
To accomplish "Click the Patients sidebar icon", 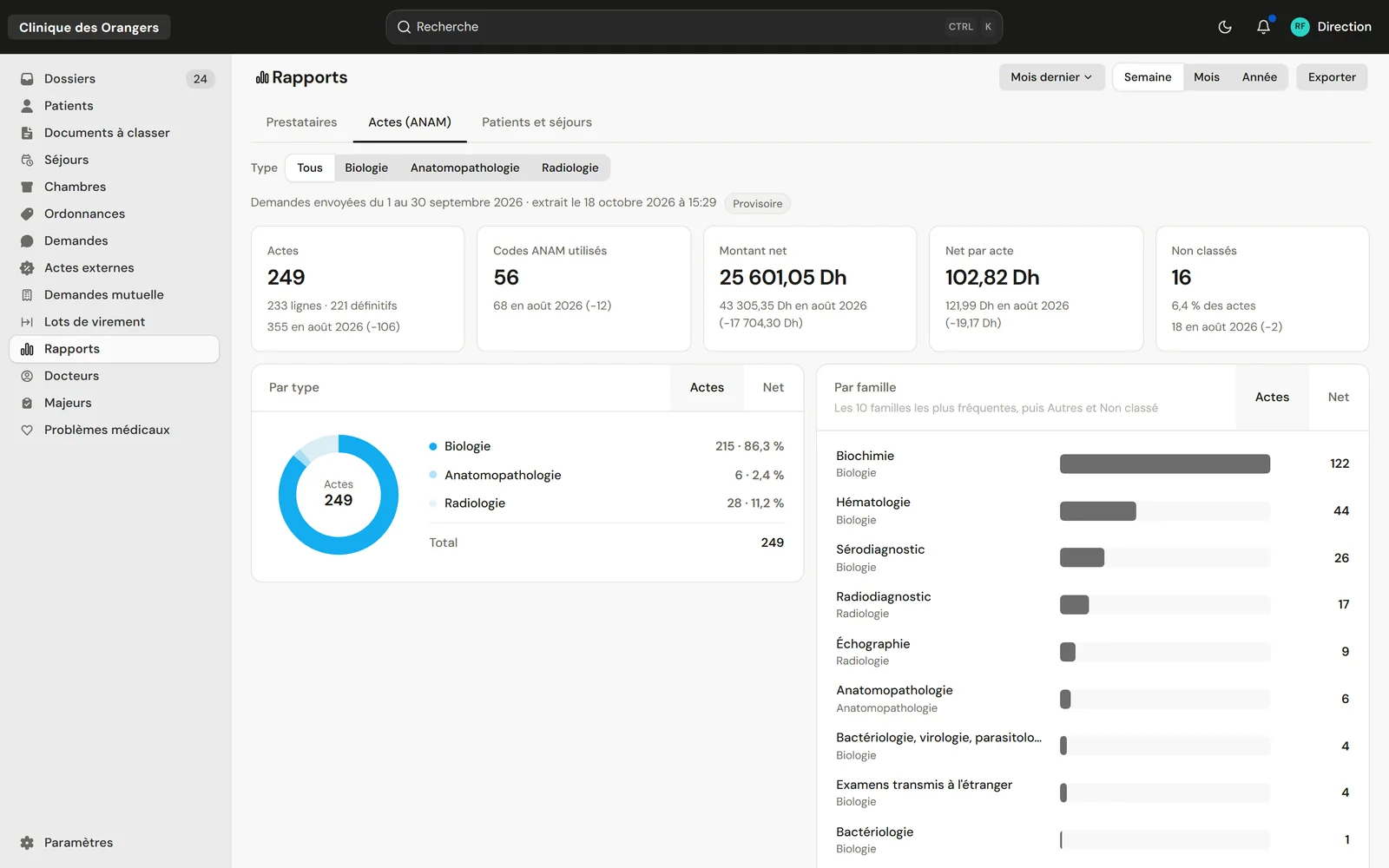I will click(x=27, y=106).
